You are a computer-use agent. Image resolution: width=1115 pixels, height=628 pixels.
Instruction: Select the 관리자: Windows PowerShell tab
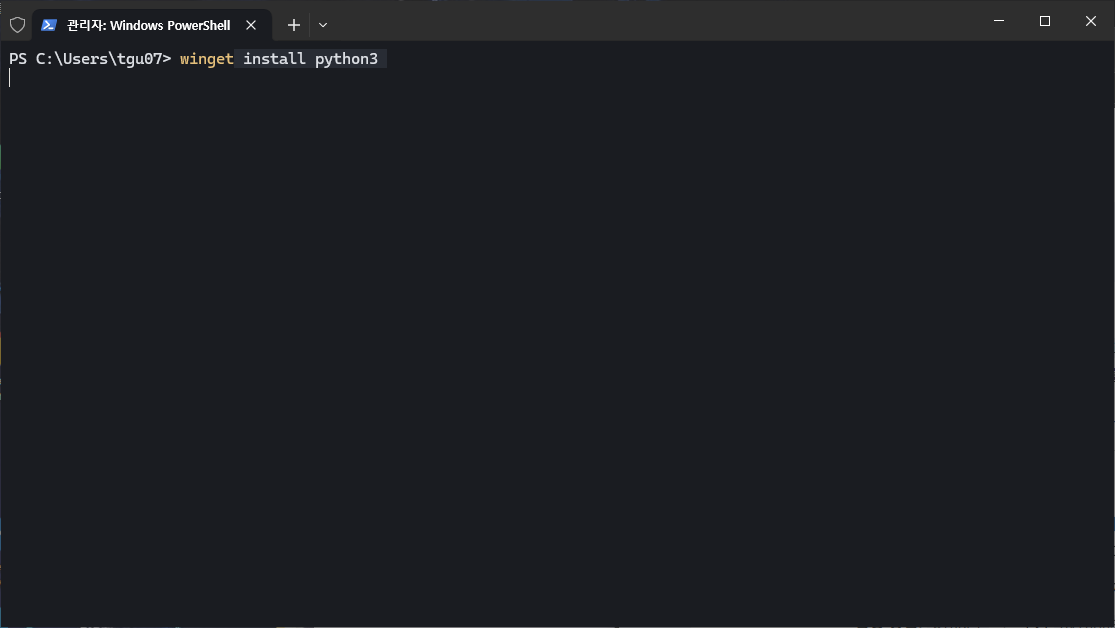(148, 25)
